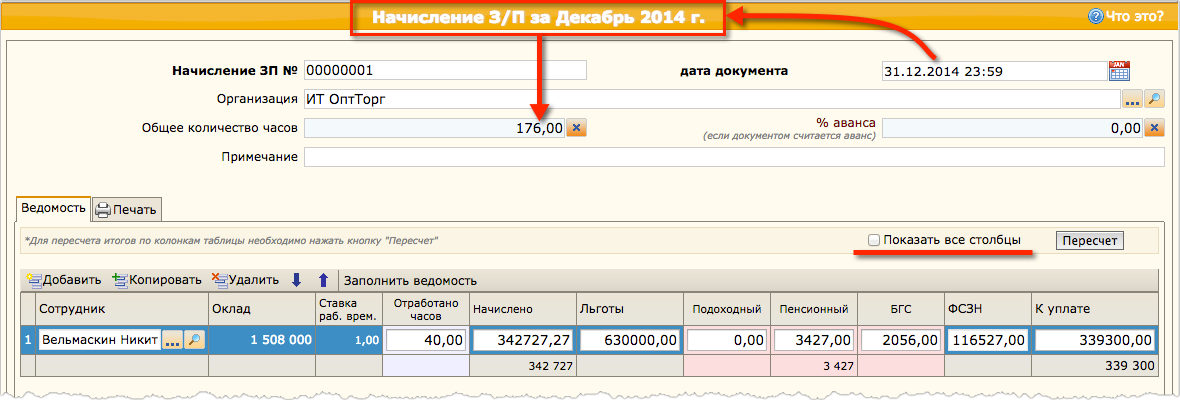The height and width of the screenshot is (400, 1180).
Task: Clear the % аванса field value
Action: point(1155,128)
